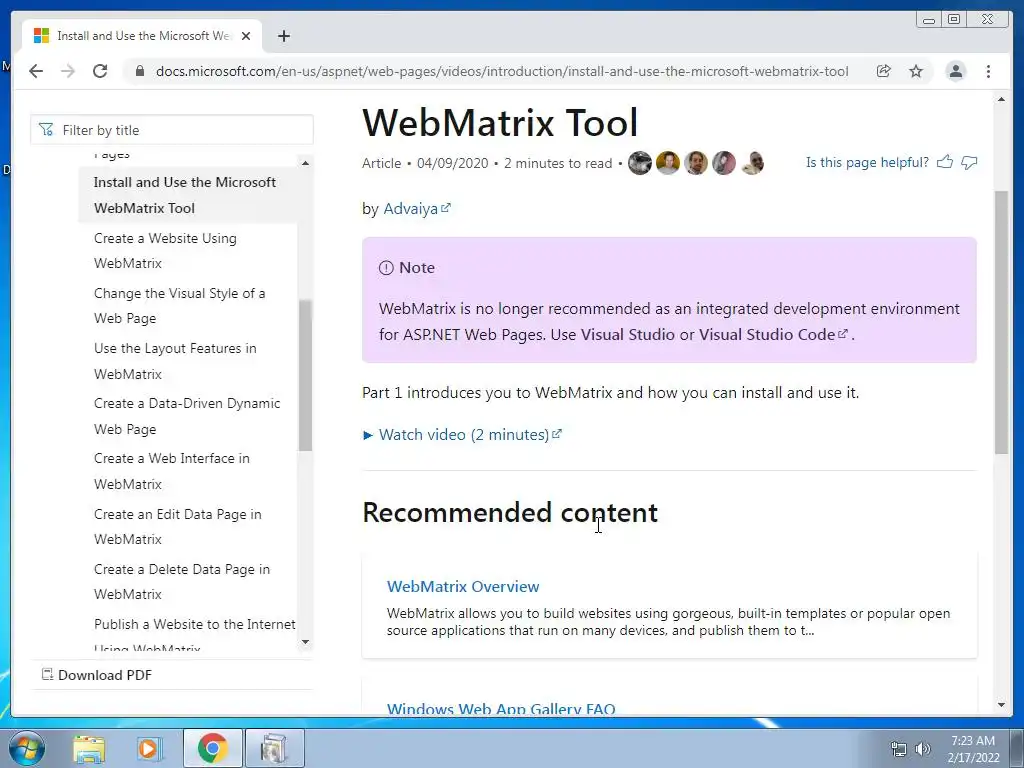Image resolution: width=1024 pixels, height=768 pixels.
Task: Go back using the browser back arrow
Action: (x=36, y=71)
